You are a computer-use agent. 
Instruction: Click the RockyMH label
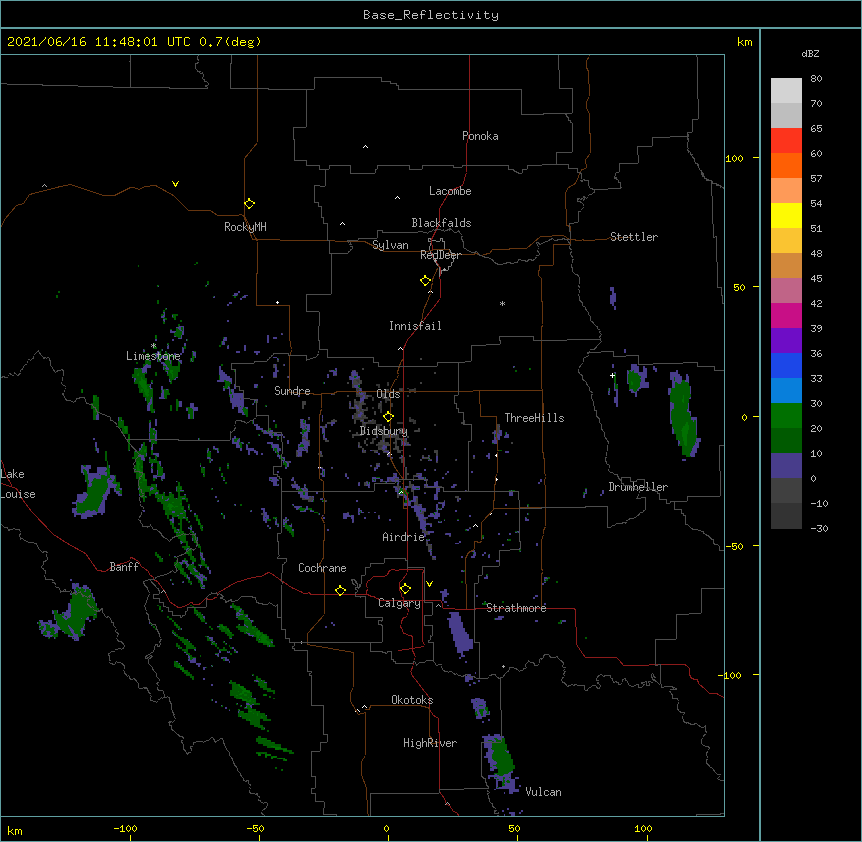click(x=245, y=227)
